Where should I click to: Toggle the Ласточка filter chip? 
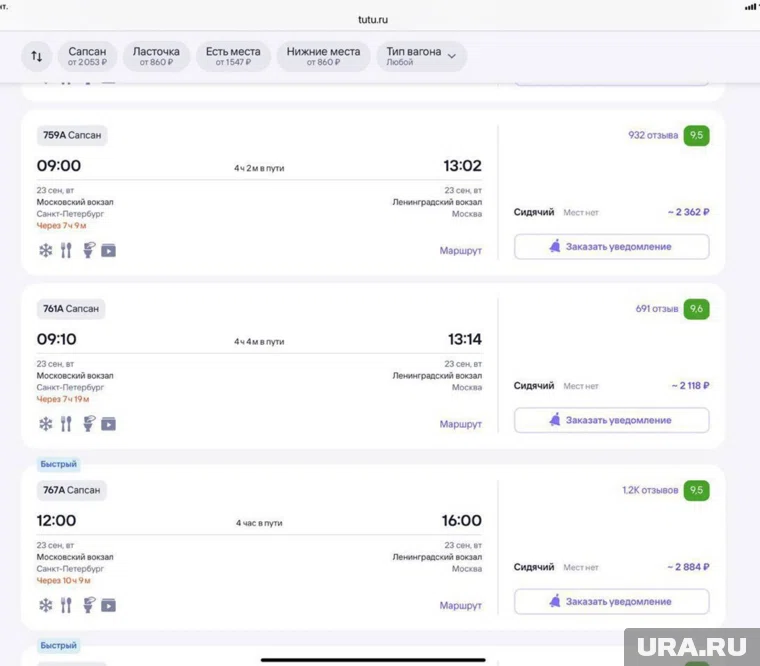pos(156,57)
